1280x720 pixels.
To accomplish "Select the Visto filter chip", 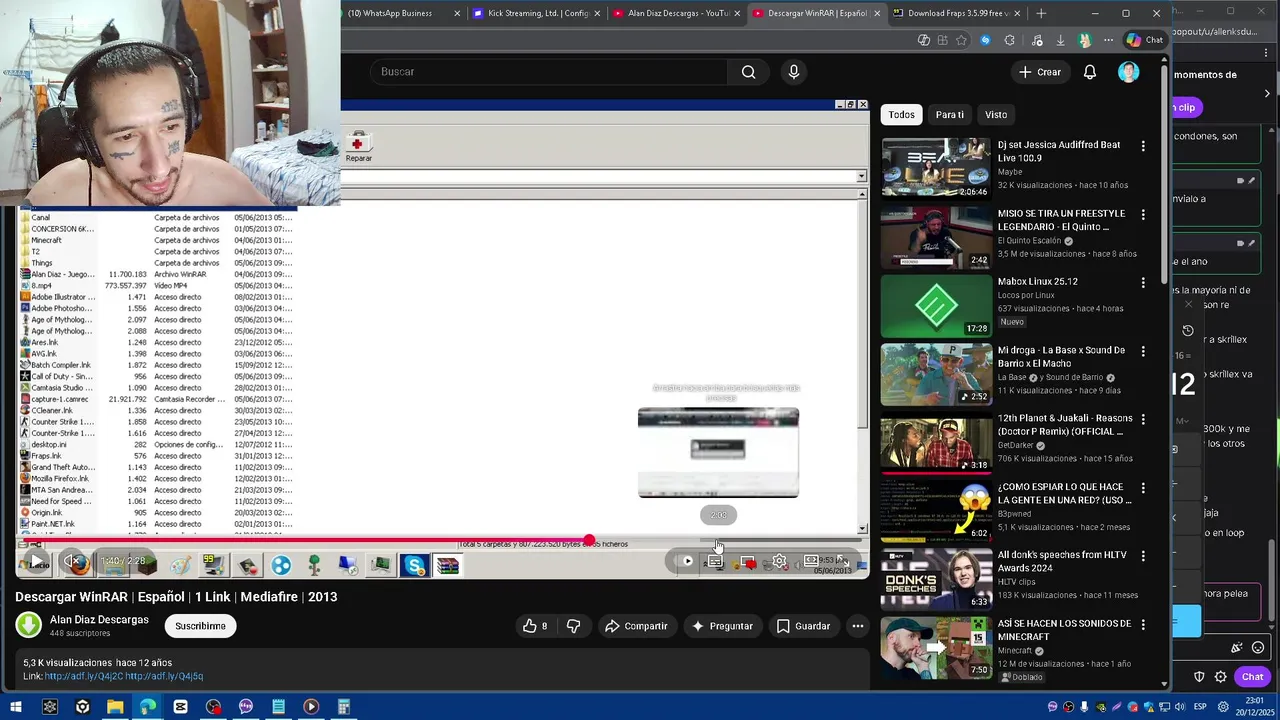I will pyautogui.click(x=996, y=115).
